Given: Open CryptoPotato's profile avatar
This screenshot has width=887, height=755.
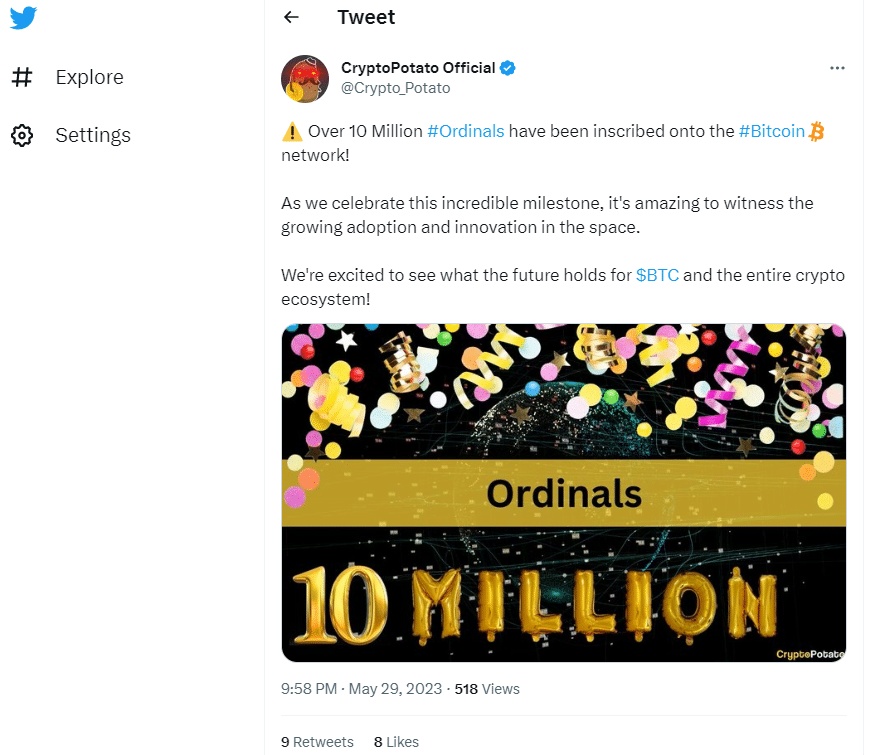Looking at the screenshot, I should point(305,79).
